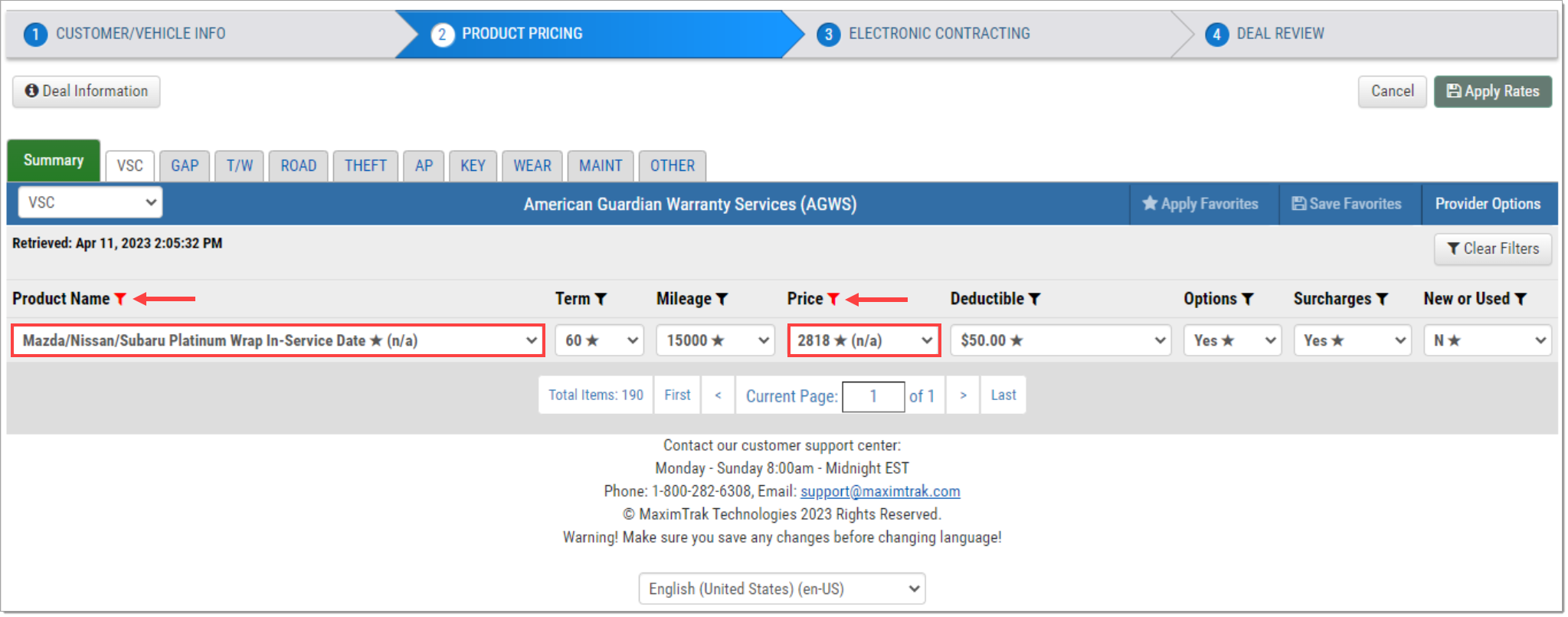Open the language selector English (United States)
Screen dimensions: 1568x617
point(782,589)
